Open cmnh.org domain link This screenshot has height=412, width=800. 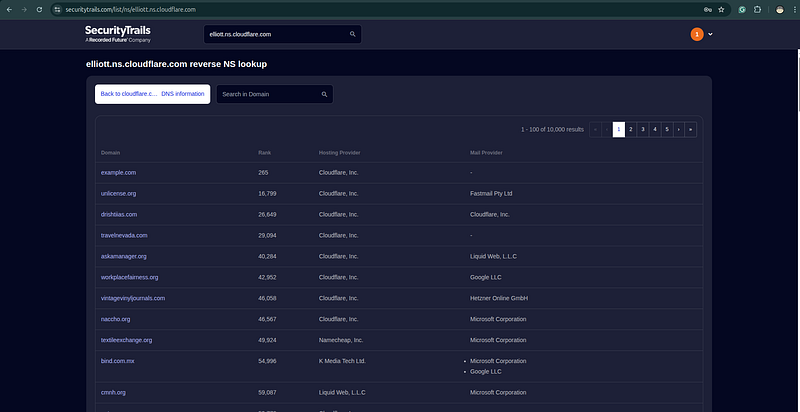pos(113,393)
